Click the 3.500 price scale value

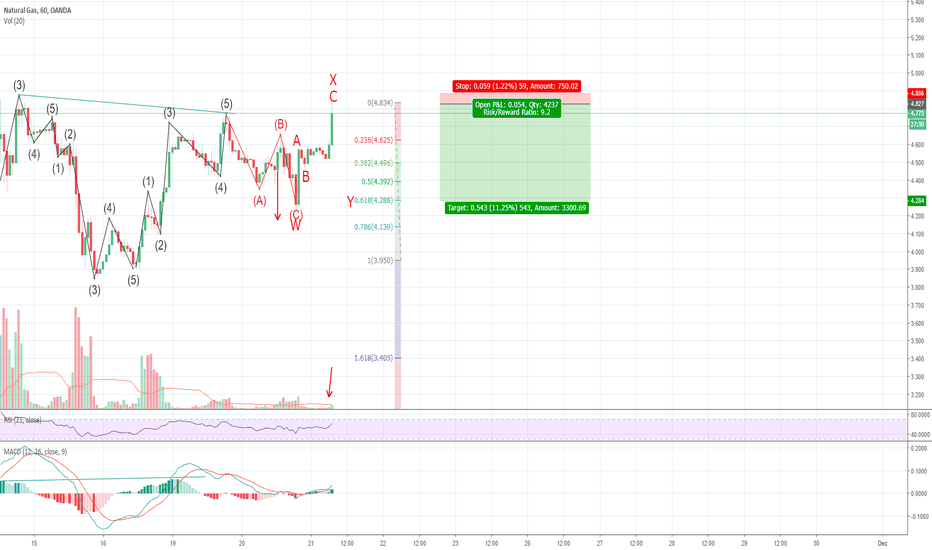(x=917, y=341)
